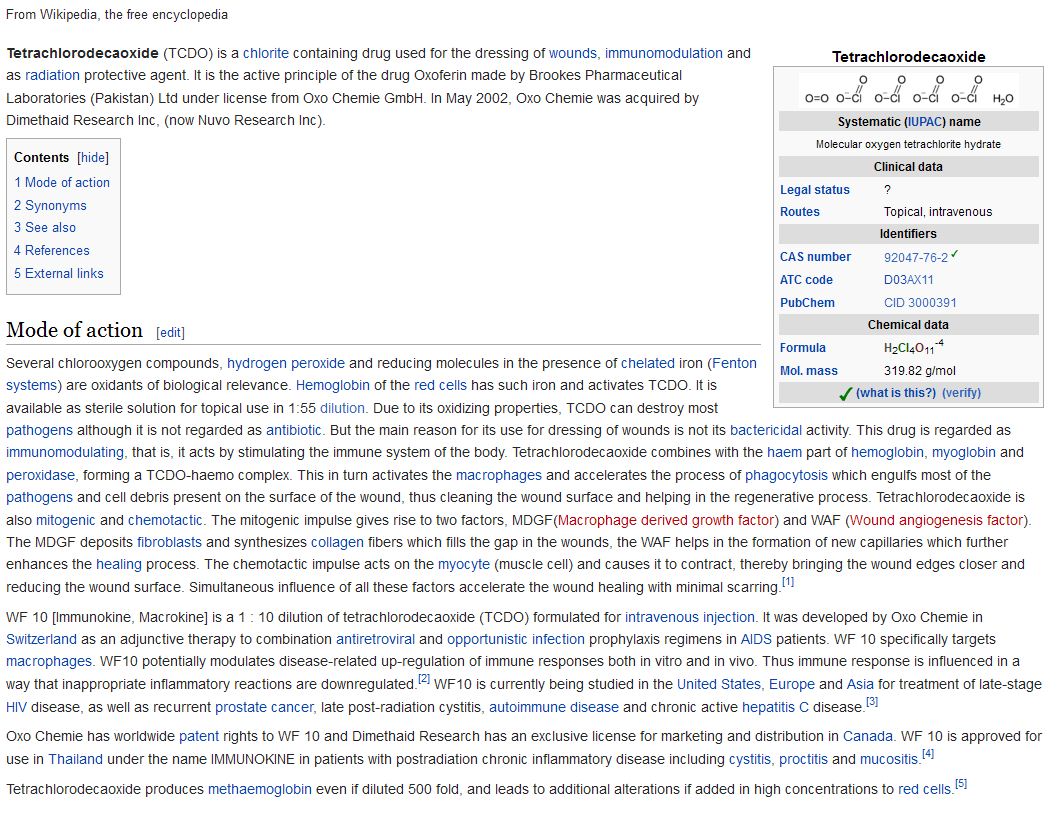1061x818 pixels.
Task: Click the ATC code D03AX11 link
Action: tap(908, 280)
